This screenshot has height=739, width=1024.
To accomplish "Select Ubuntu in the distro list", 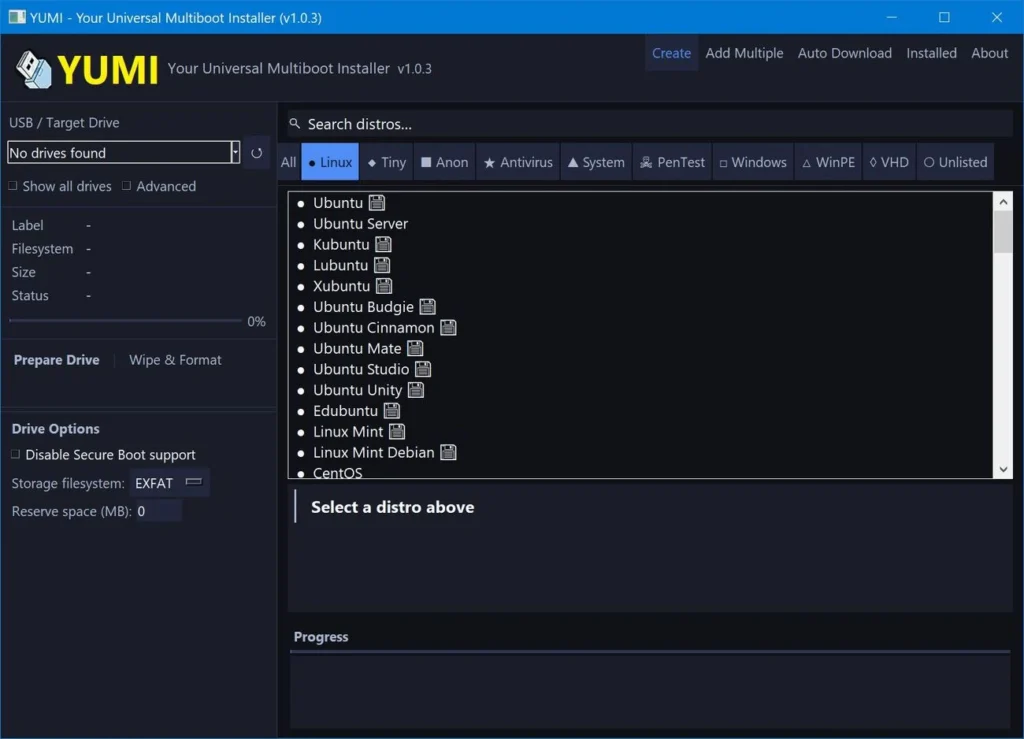I will pyautogui.click(x=338, y=203).
